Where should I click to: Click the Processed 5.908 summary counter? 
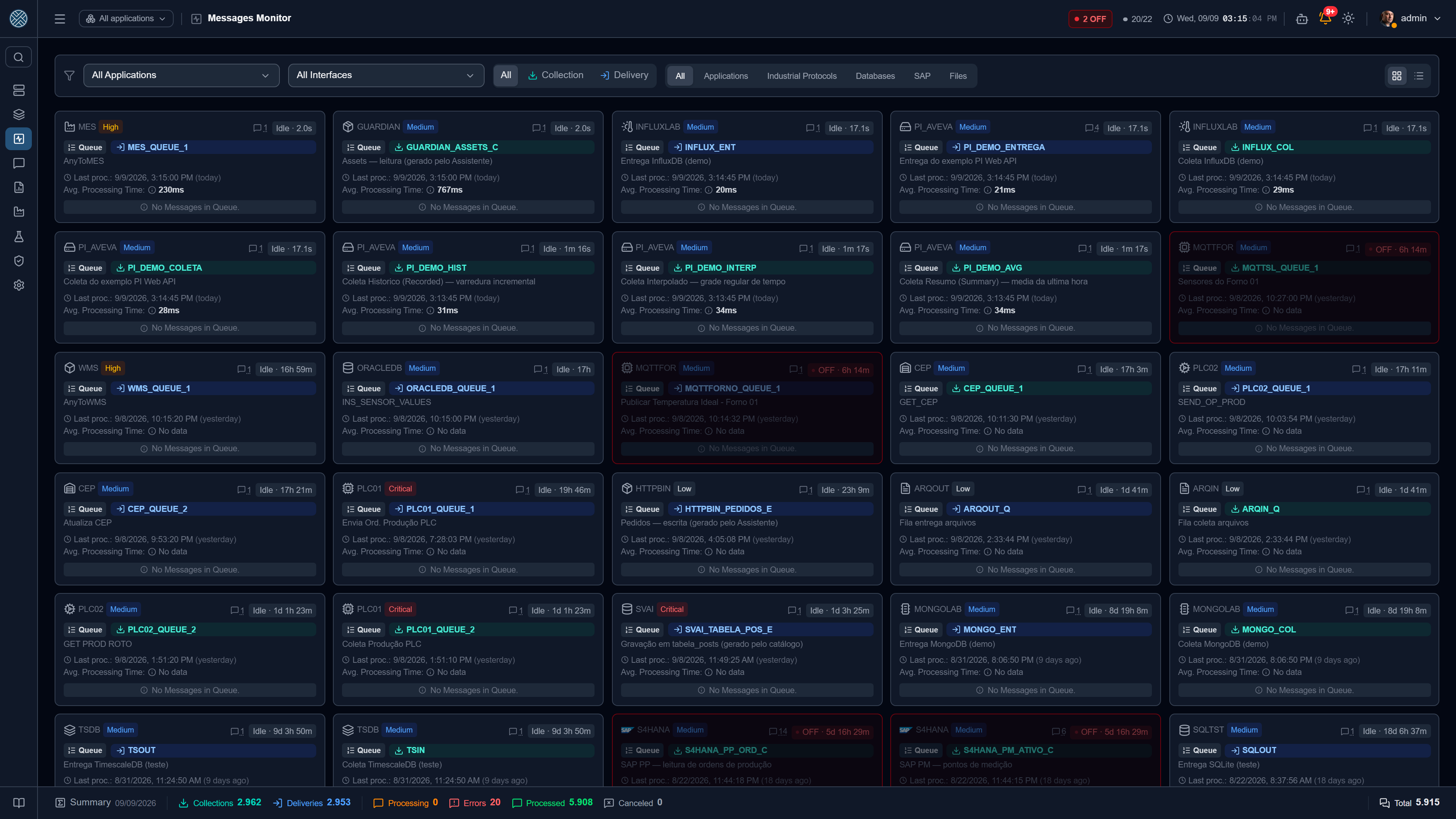pos(552,803)
